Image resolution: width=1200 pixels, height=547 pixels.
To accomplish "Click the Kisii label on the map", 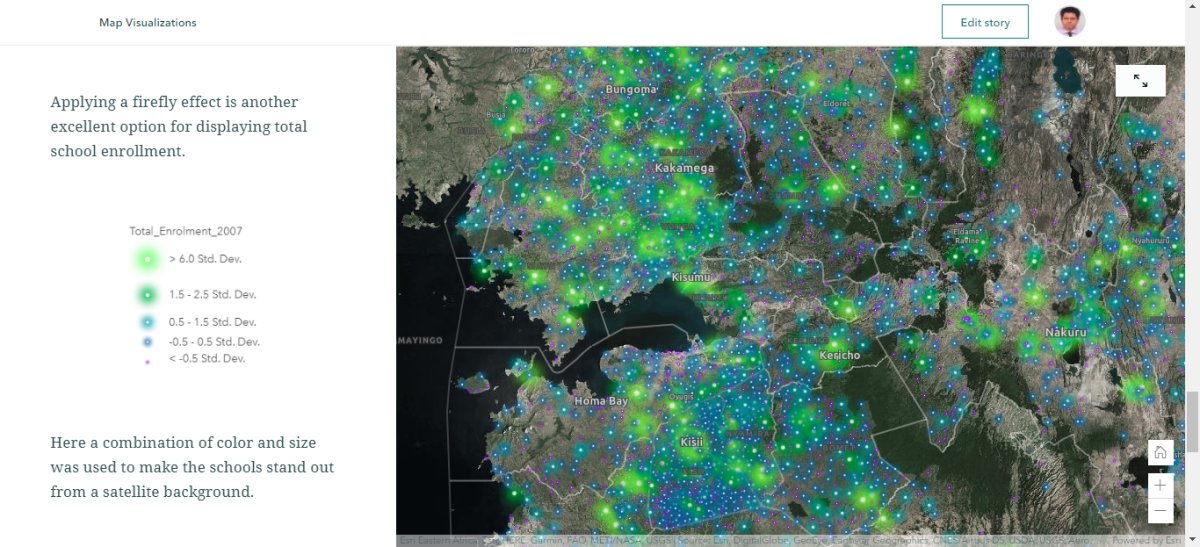I will click(692, 441).
